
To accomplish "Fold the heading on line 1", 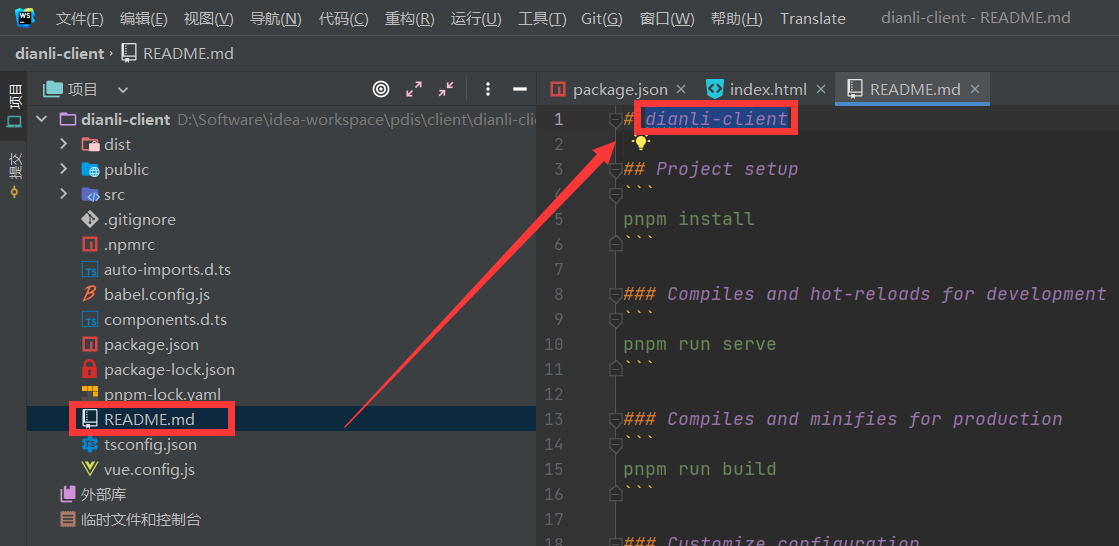I will pos(615,119).
